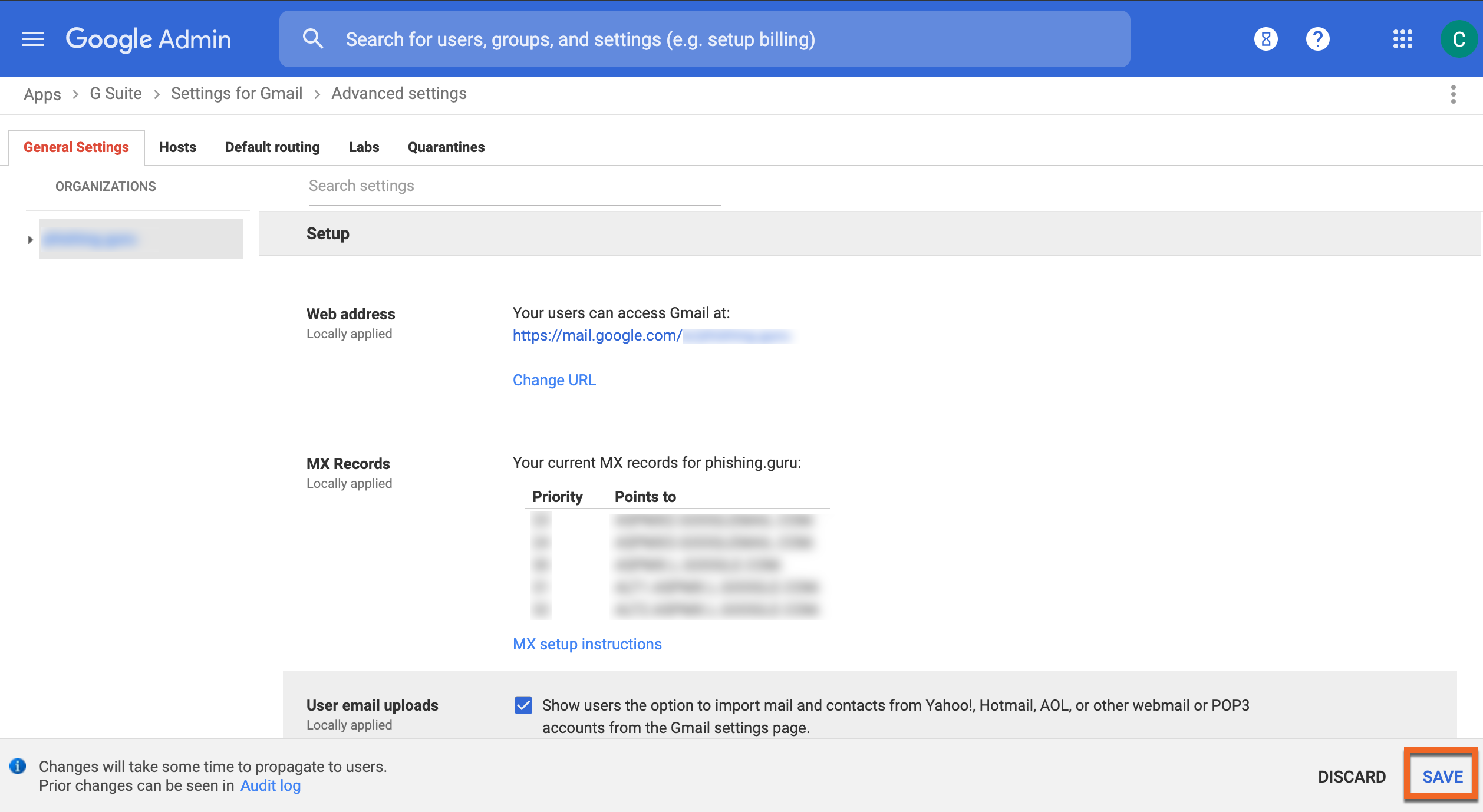Open the main hamburger menu

pyautogui.click(x=33, y=39)
